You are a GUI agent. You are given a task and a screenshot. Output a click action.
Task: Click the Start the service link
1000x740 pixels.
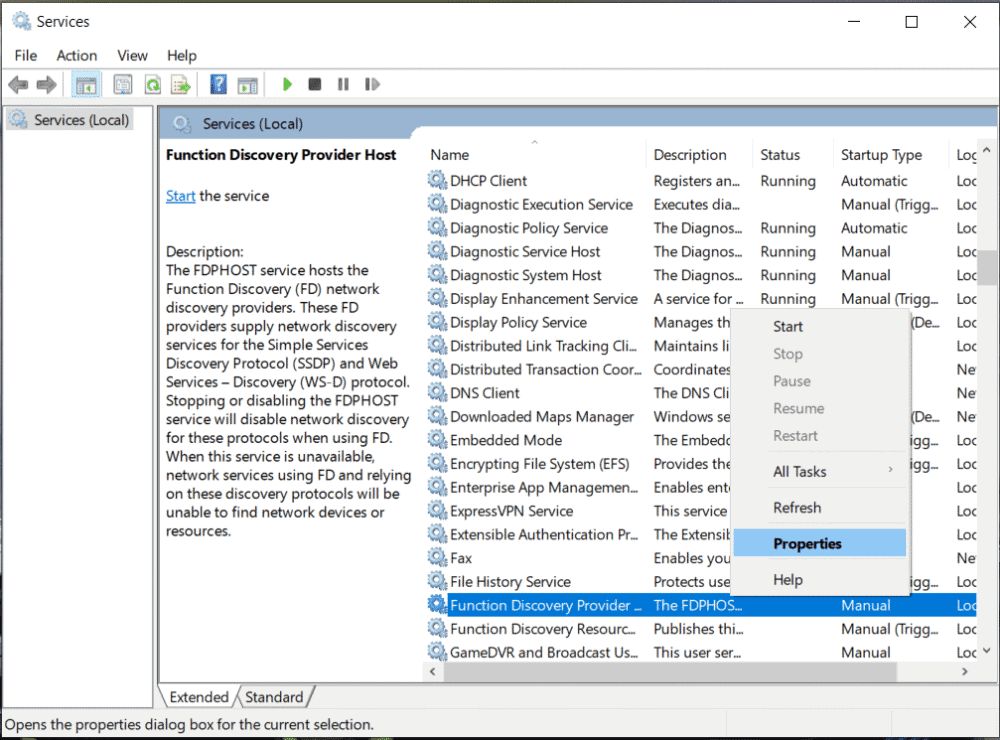tap(180, 196)
